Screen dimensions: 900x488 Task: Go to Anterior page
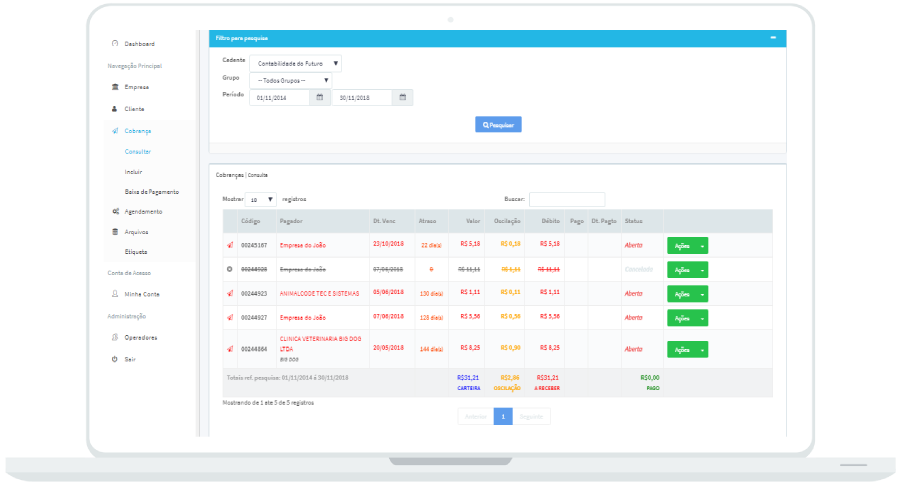(x=476, y=416)
